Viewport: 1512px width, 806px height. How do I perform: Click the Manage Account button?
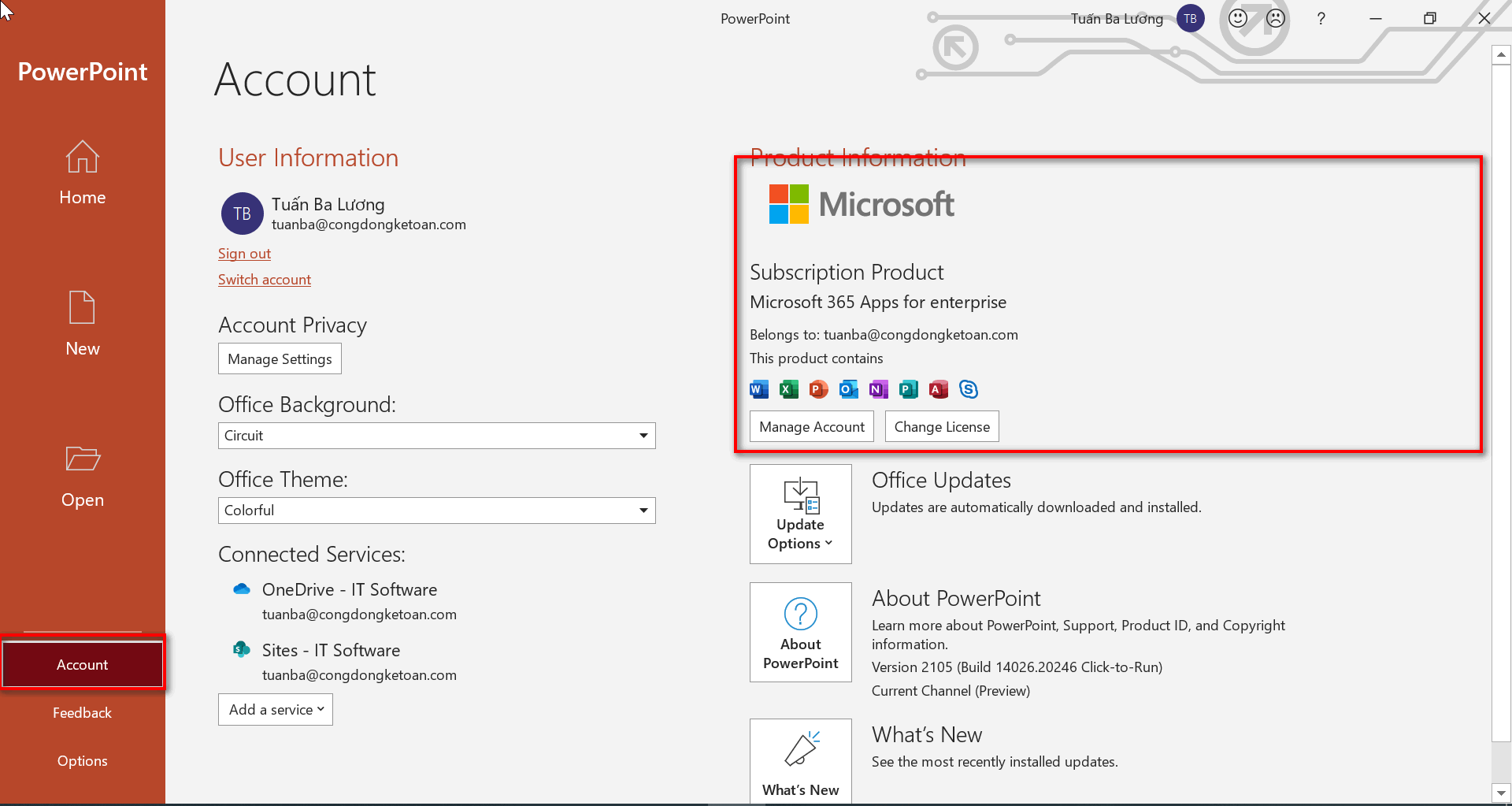pyautogui.click(x=812, y=426)
